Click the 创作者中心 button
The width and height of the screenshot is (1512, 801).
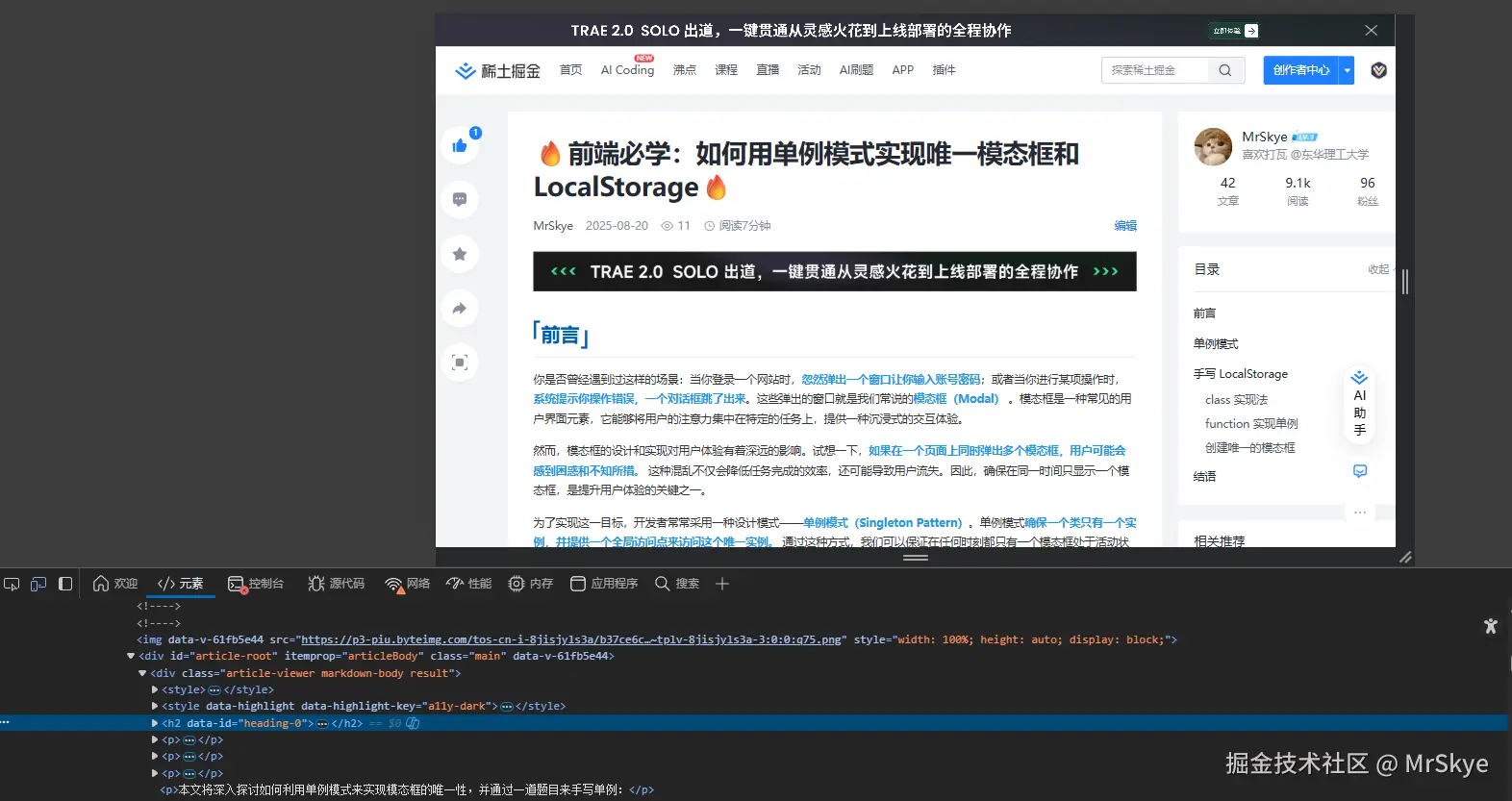[x=1301, y=70]
